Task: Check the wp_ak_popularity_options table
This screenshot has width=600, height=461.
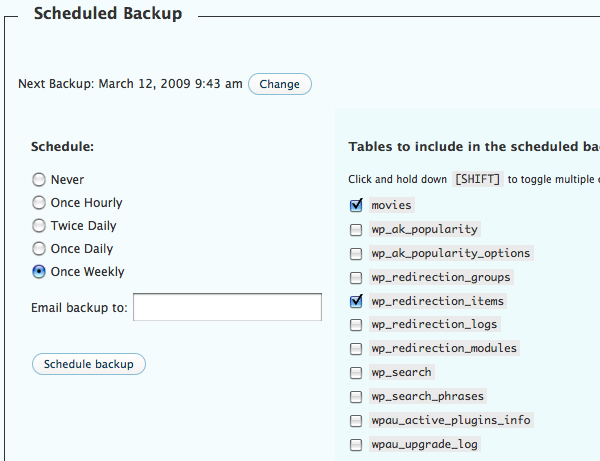Action: 356,253
